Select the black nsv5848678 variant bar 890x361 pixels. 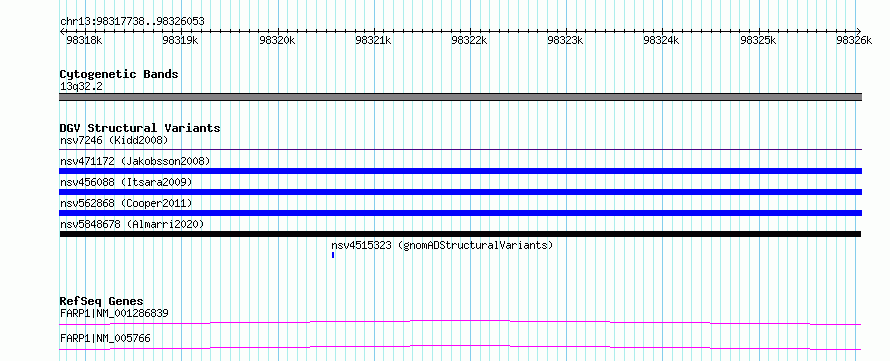coord(460,234)
